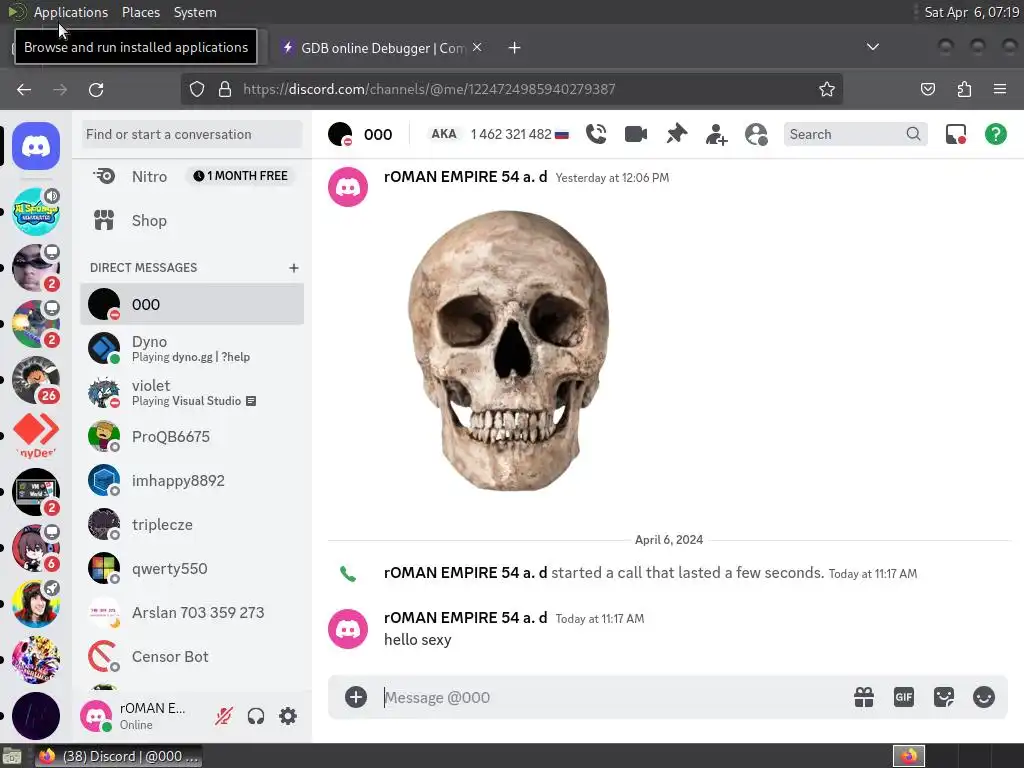Open a new browser tab
The width and height of the screenshot is (1024, 768).
coord(515,48)
